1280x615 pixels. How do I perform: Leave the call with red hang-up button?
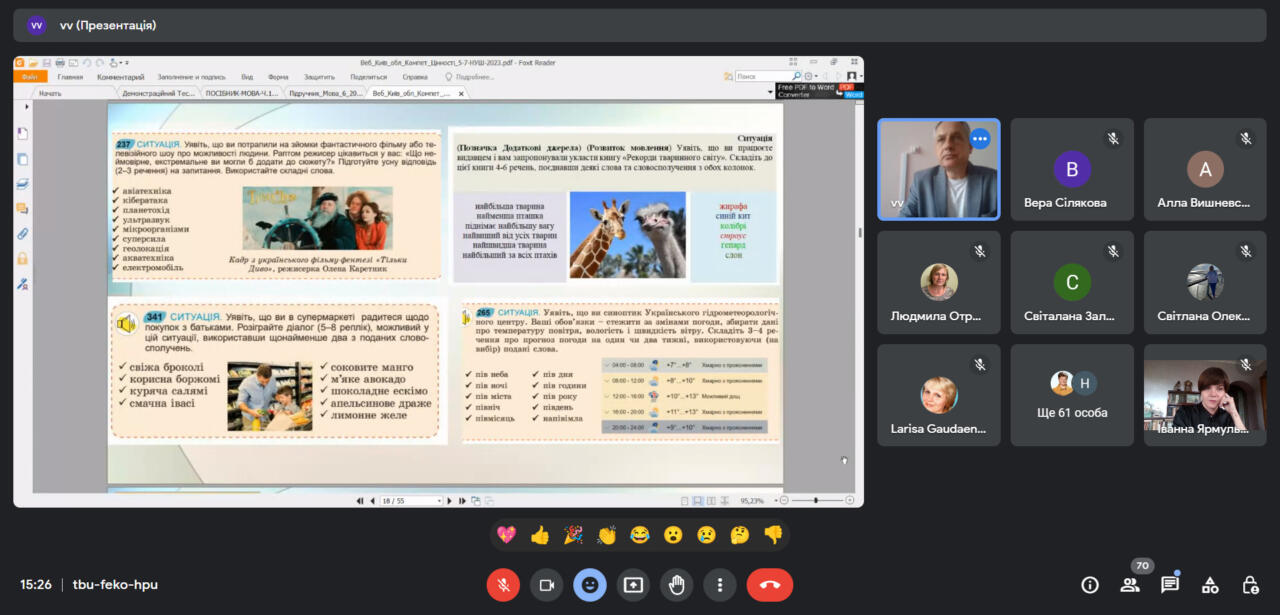(770, 585)
